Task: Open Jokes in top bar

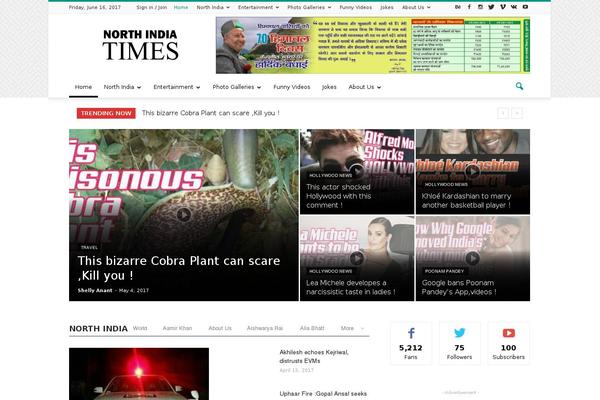Action: coord(386,7)
